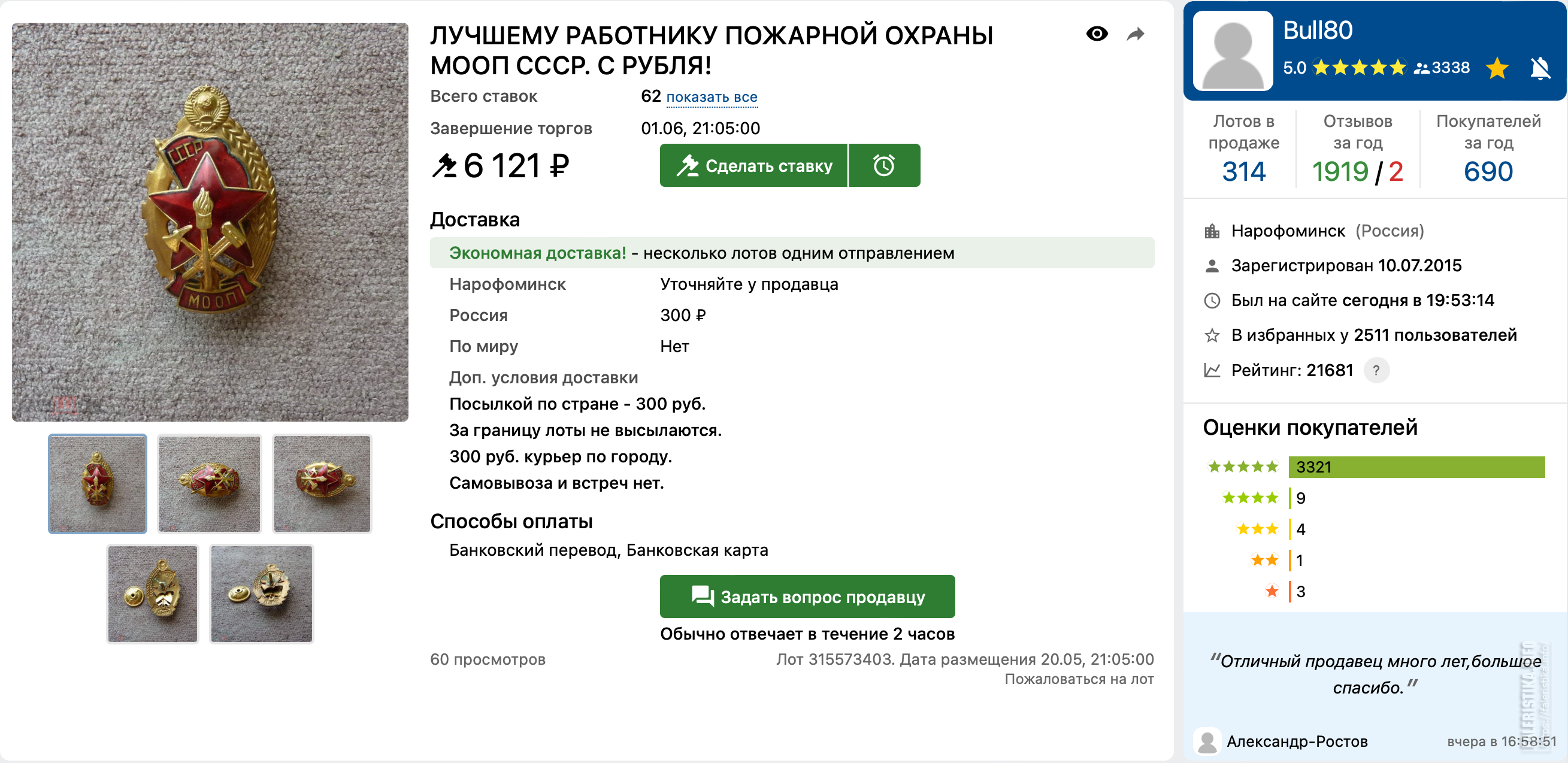
Task: Set a bid reminder with the alarm clock icon
Action: (x=884, y=165)
